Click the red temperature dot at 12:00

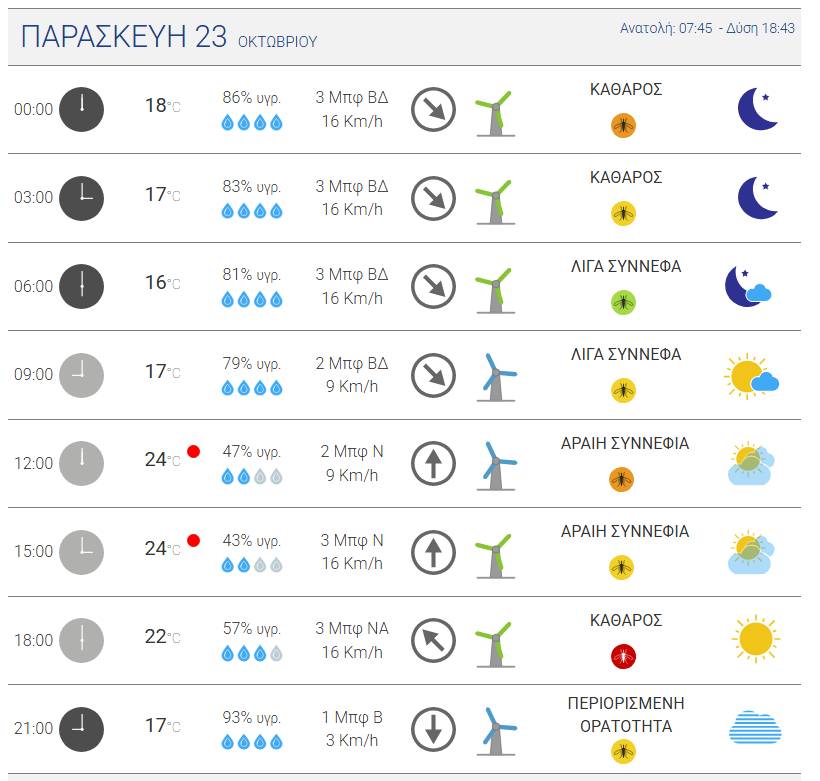193,451
